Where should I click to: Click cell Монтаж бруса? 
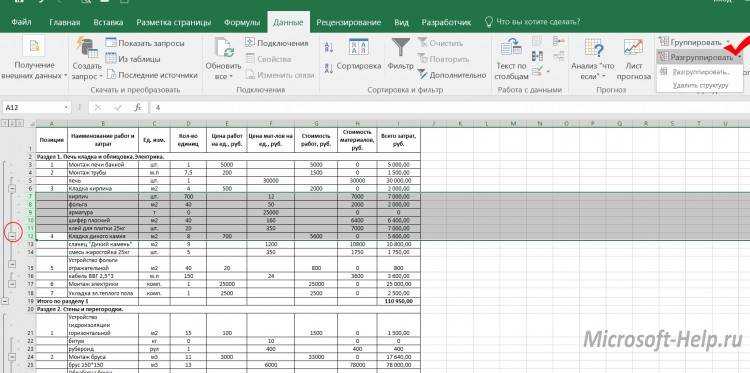coord(103,357)
